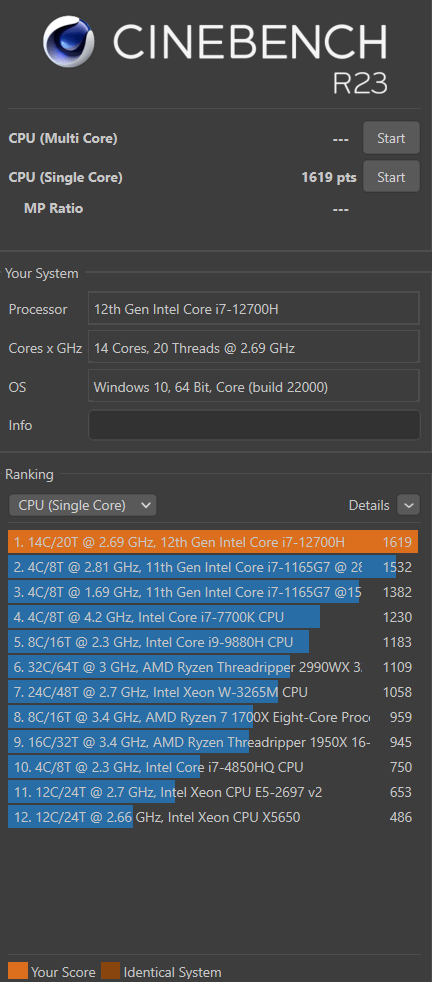Select the i7-1165G7 2.81 GHz ranking row
Viewport: 432px width, 982px height.
[213, 567]
